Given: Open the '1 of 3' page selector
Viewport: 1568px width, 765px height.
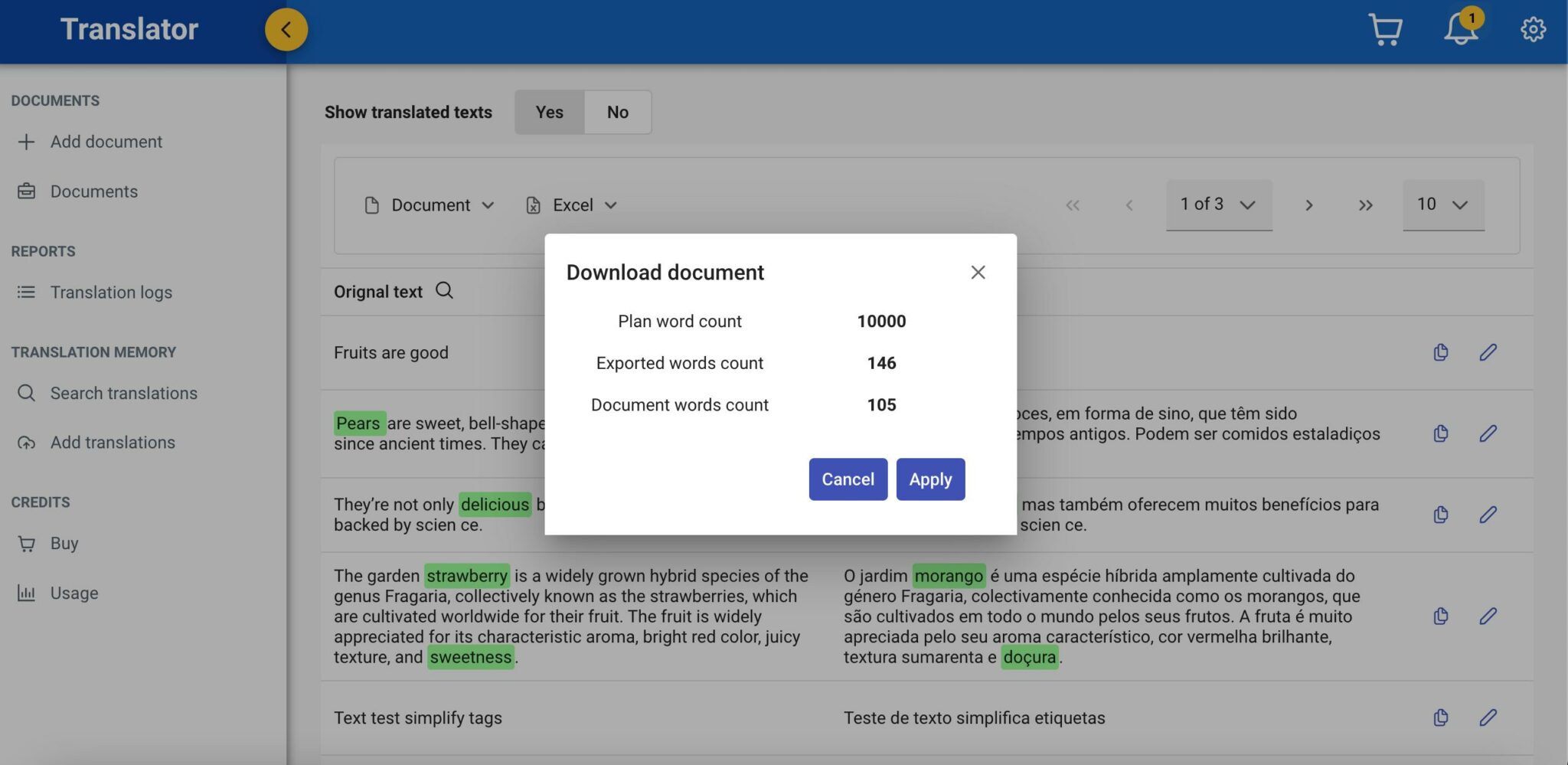Looking at the screenshot, I should click(1218, 204).
